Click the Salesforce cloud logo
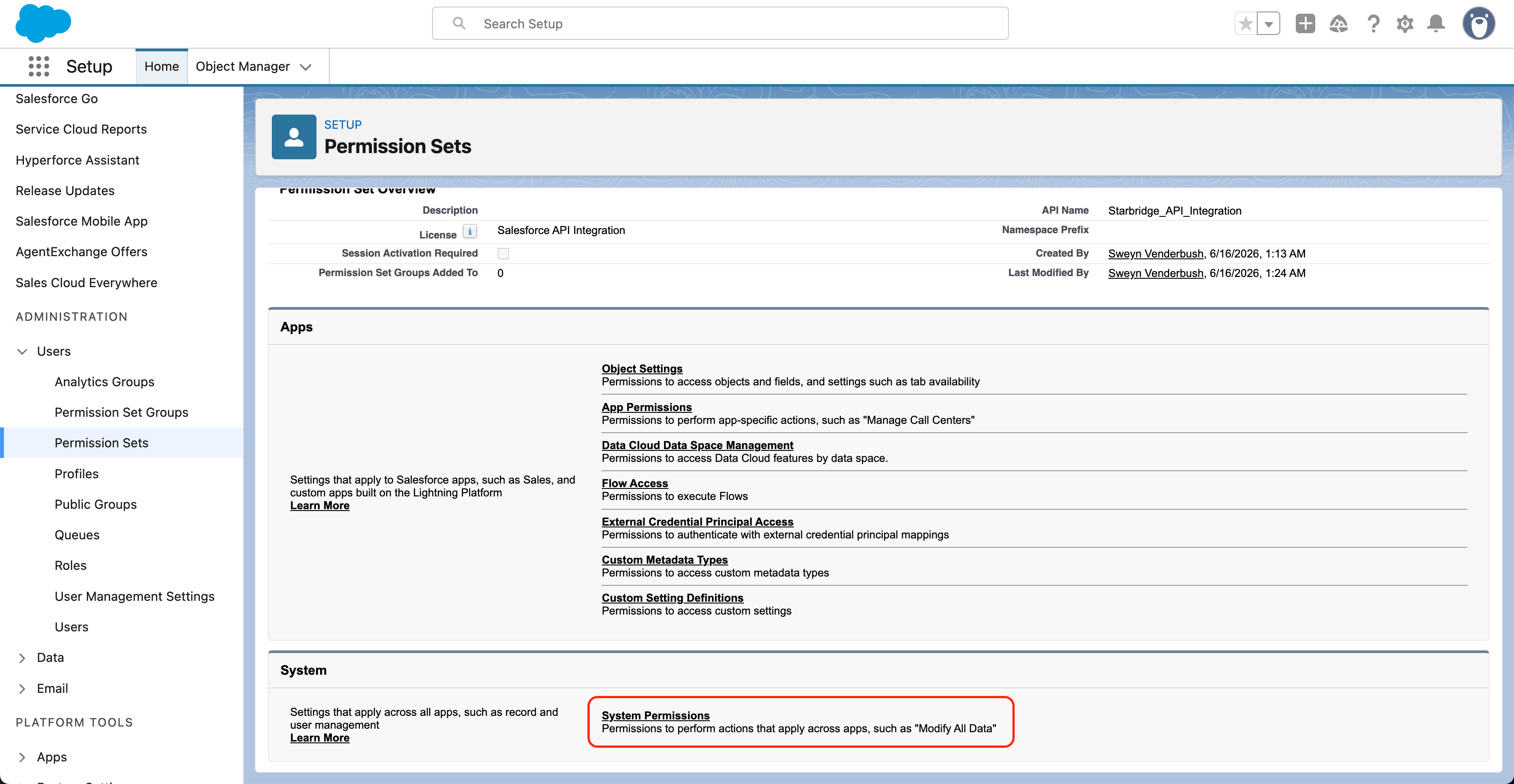 pyautogui.click(x=43, y=23)
